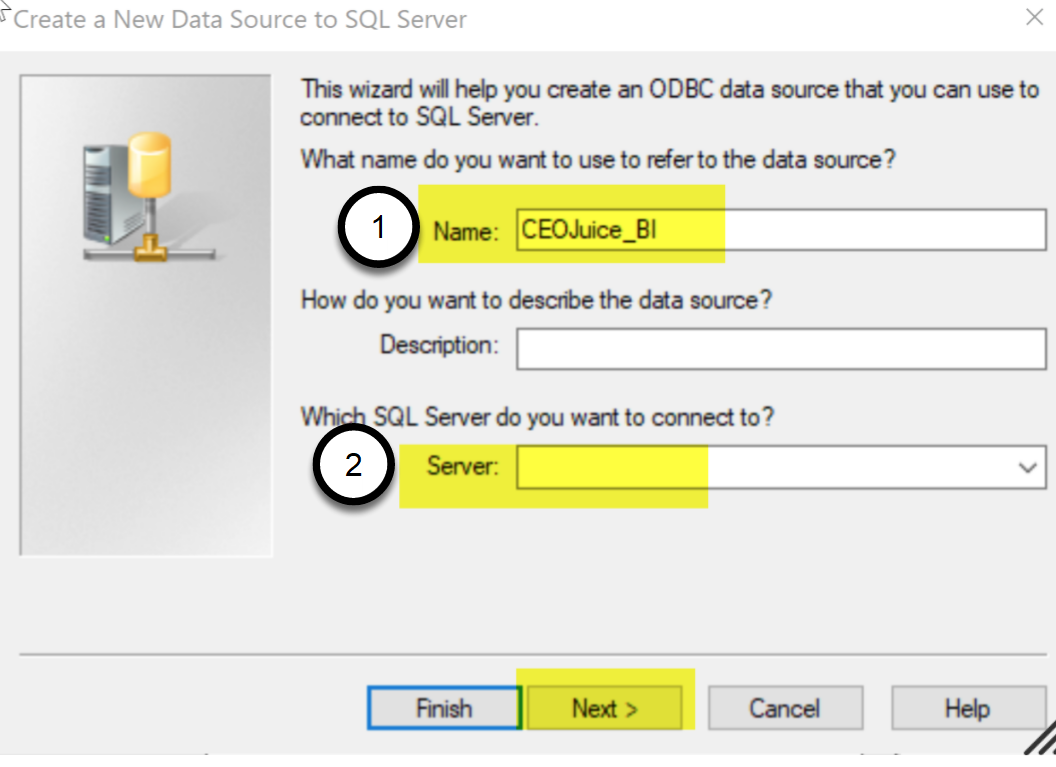The height and width of the screenshot is (767, 1056).
Task: Click the numbered step 2 circle marker
Action: pyautogui.click(x=354, y=465)
